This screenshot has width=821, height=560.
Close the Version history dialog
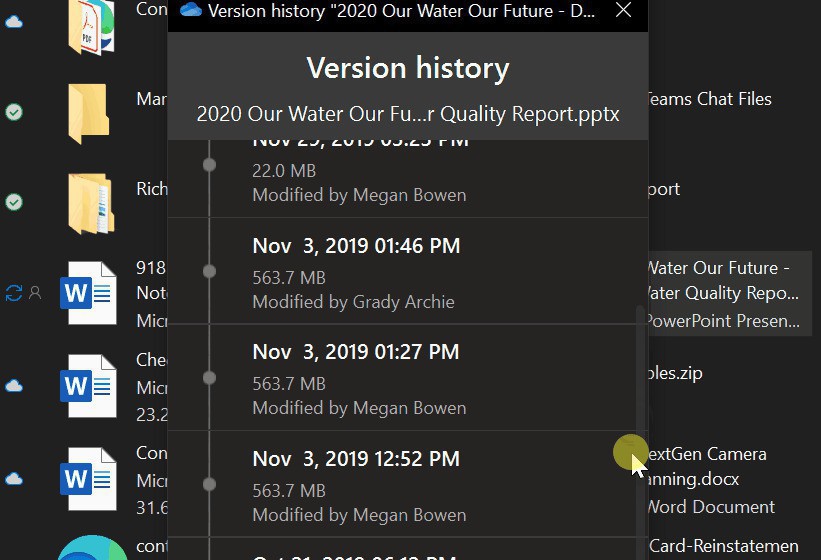click(623, 10)
